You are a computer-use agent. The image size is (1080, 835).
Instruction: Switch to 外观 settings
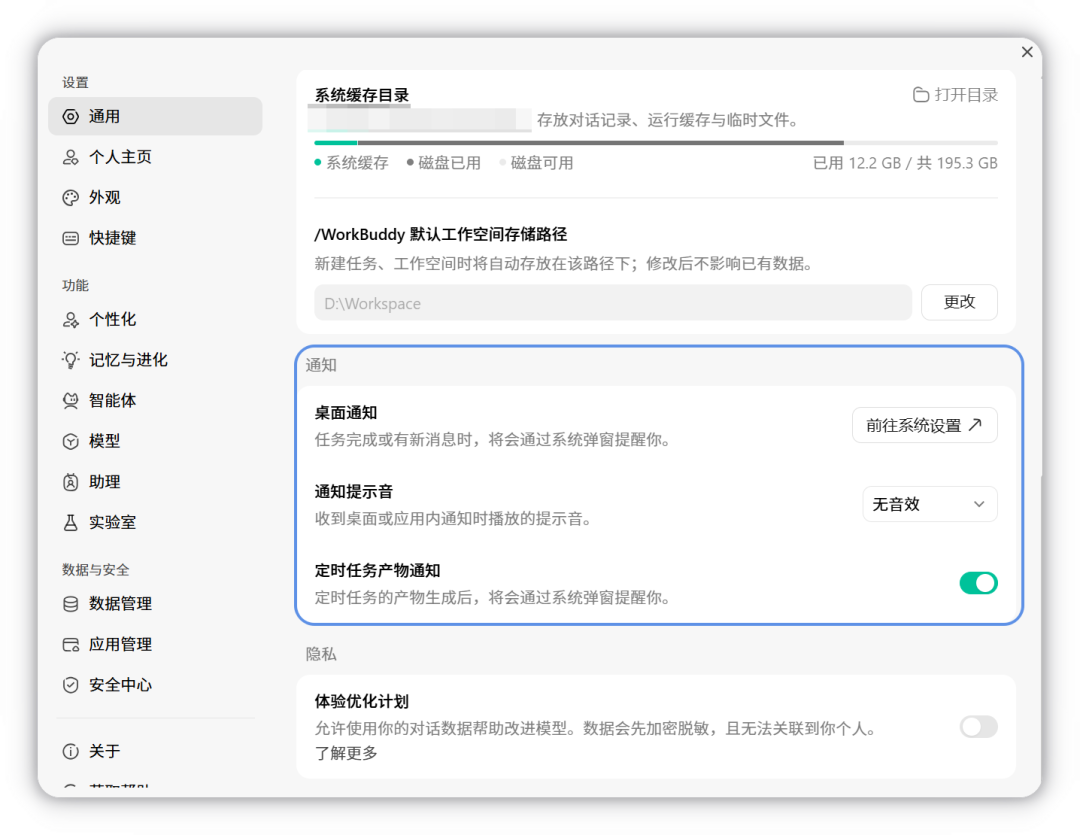click(155, 198)
